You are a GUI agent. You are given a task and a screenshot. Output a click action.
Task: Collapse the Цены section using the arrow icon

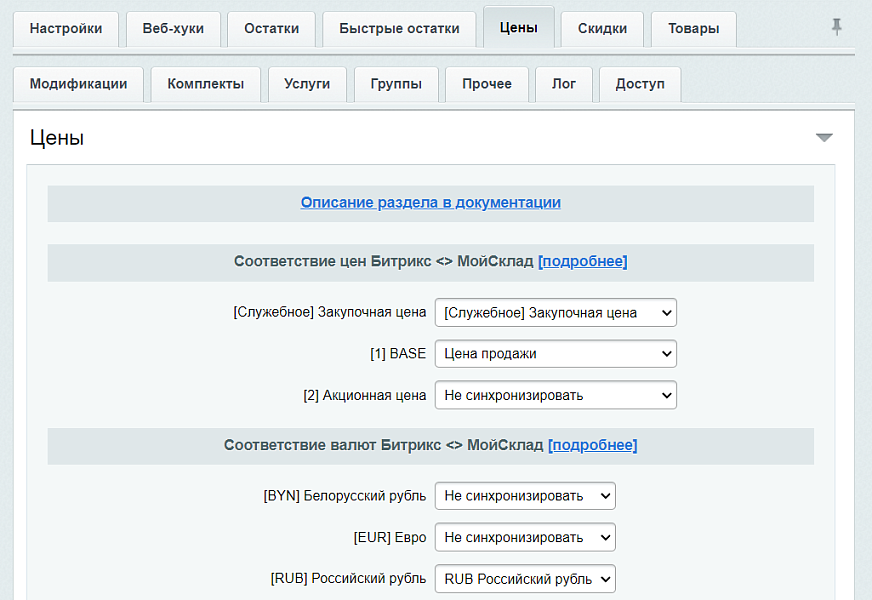[x=824, y=138]
